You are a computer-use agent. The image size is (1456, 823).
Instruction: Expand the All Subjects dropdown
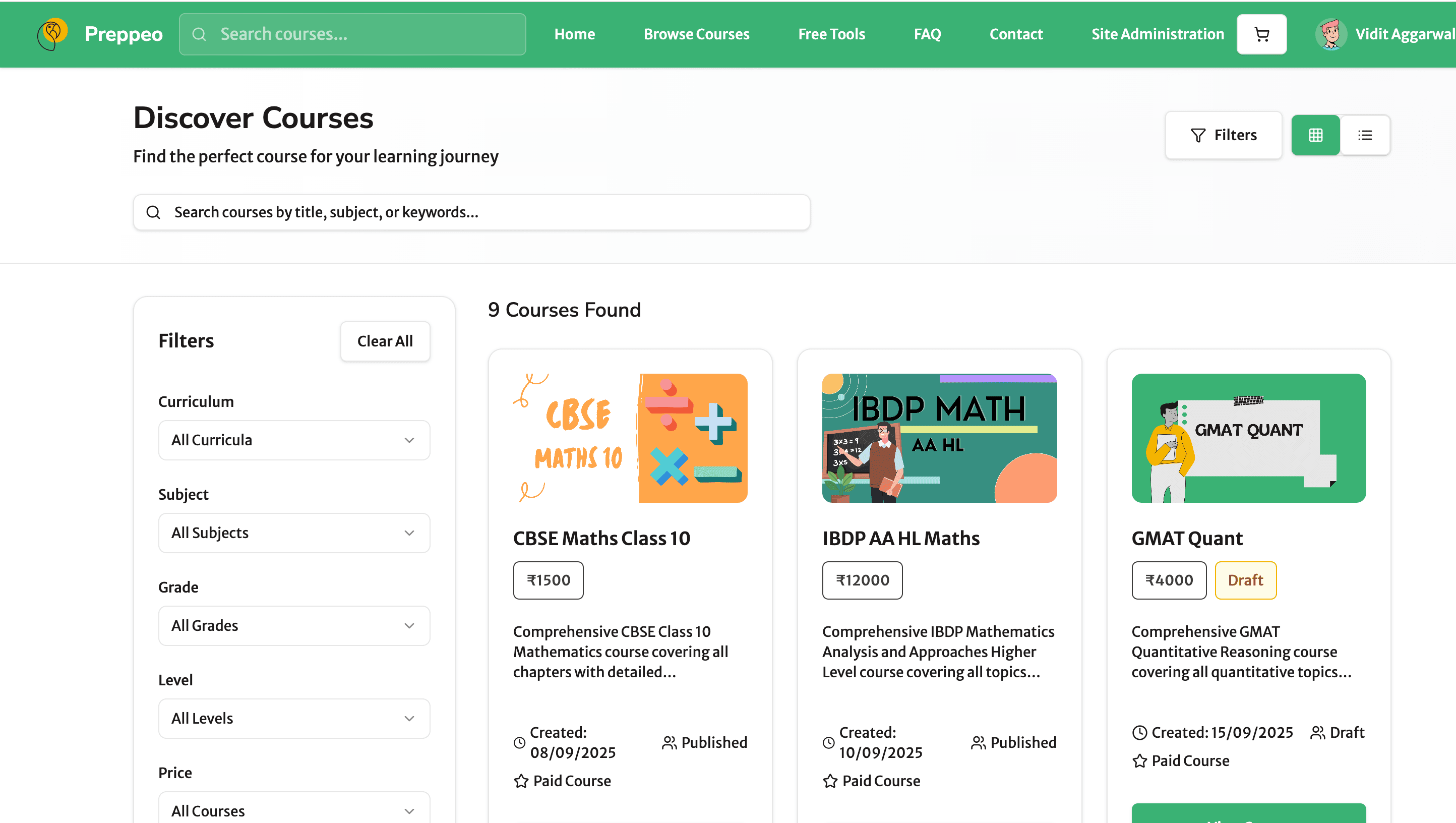pos(294,533)
